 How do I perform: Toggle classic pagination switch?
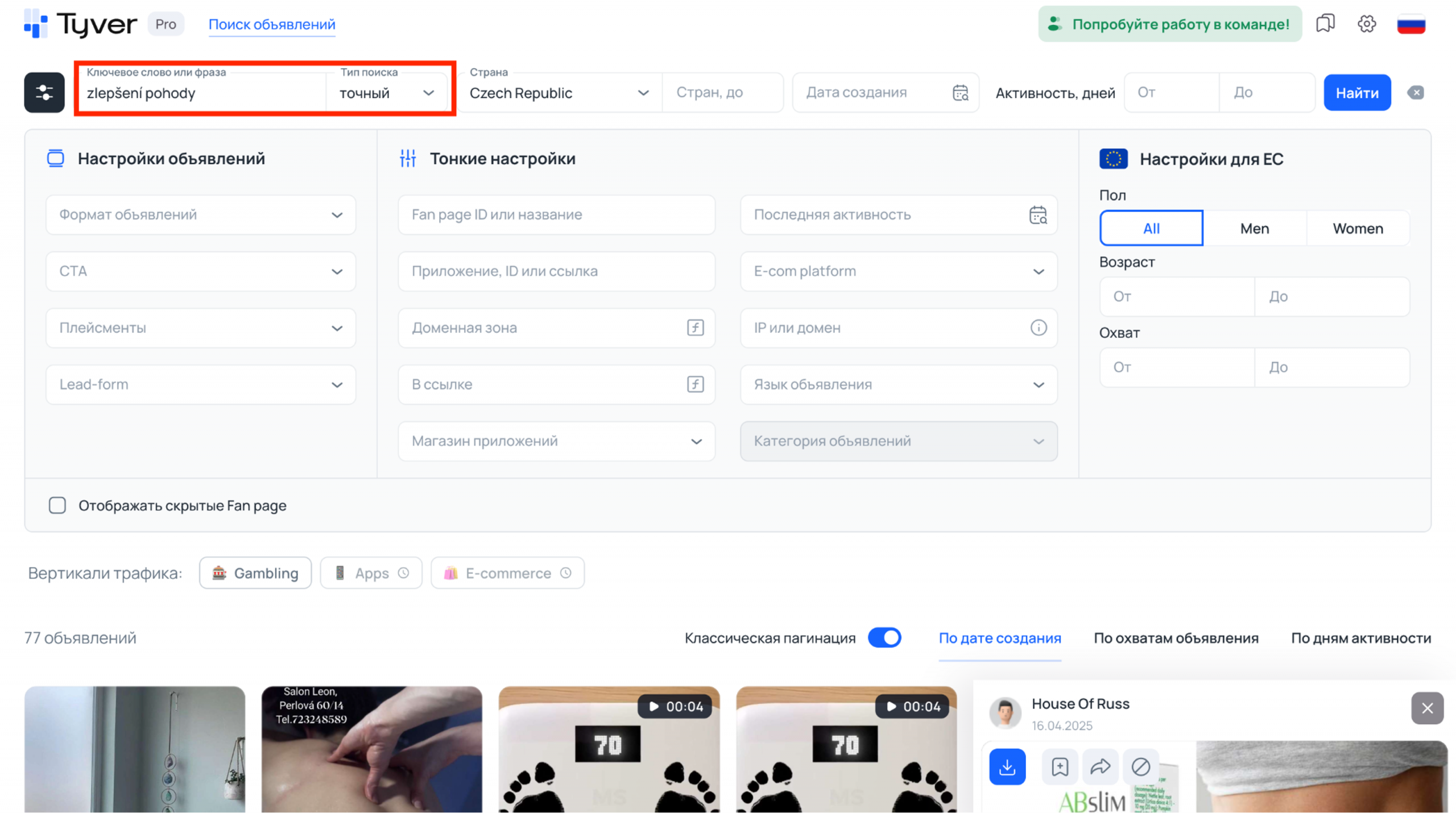tap(884, 637)
